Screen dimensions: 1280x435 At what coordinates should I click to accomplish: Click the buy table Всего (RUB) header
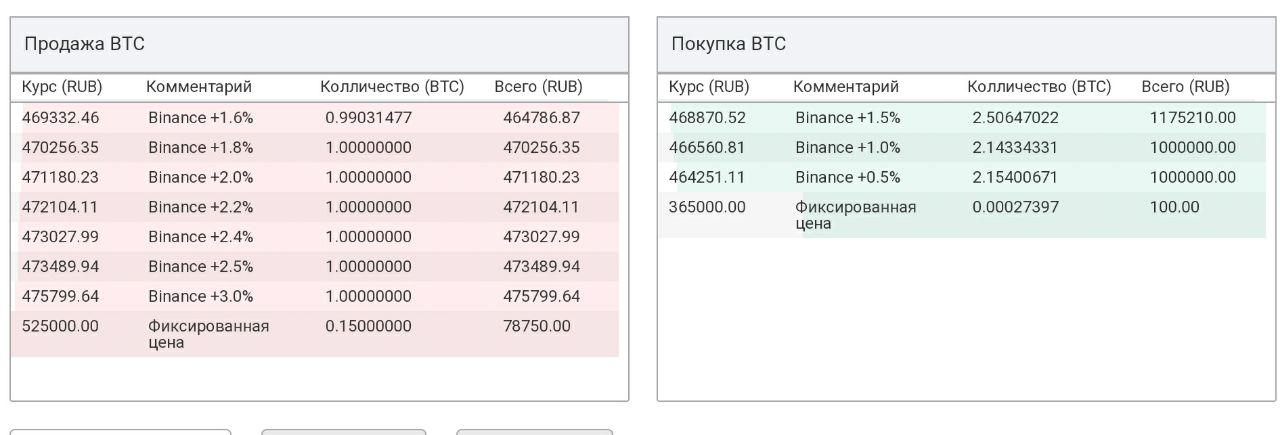click(1186, 87)
